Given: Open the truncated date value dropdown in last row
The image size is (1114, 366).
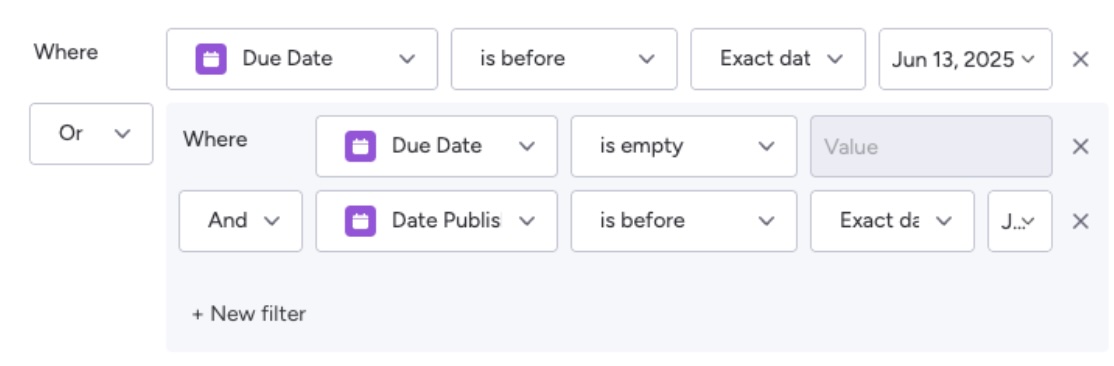Looking at the screenshot, I should (x=1020, y=221).
